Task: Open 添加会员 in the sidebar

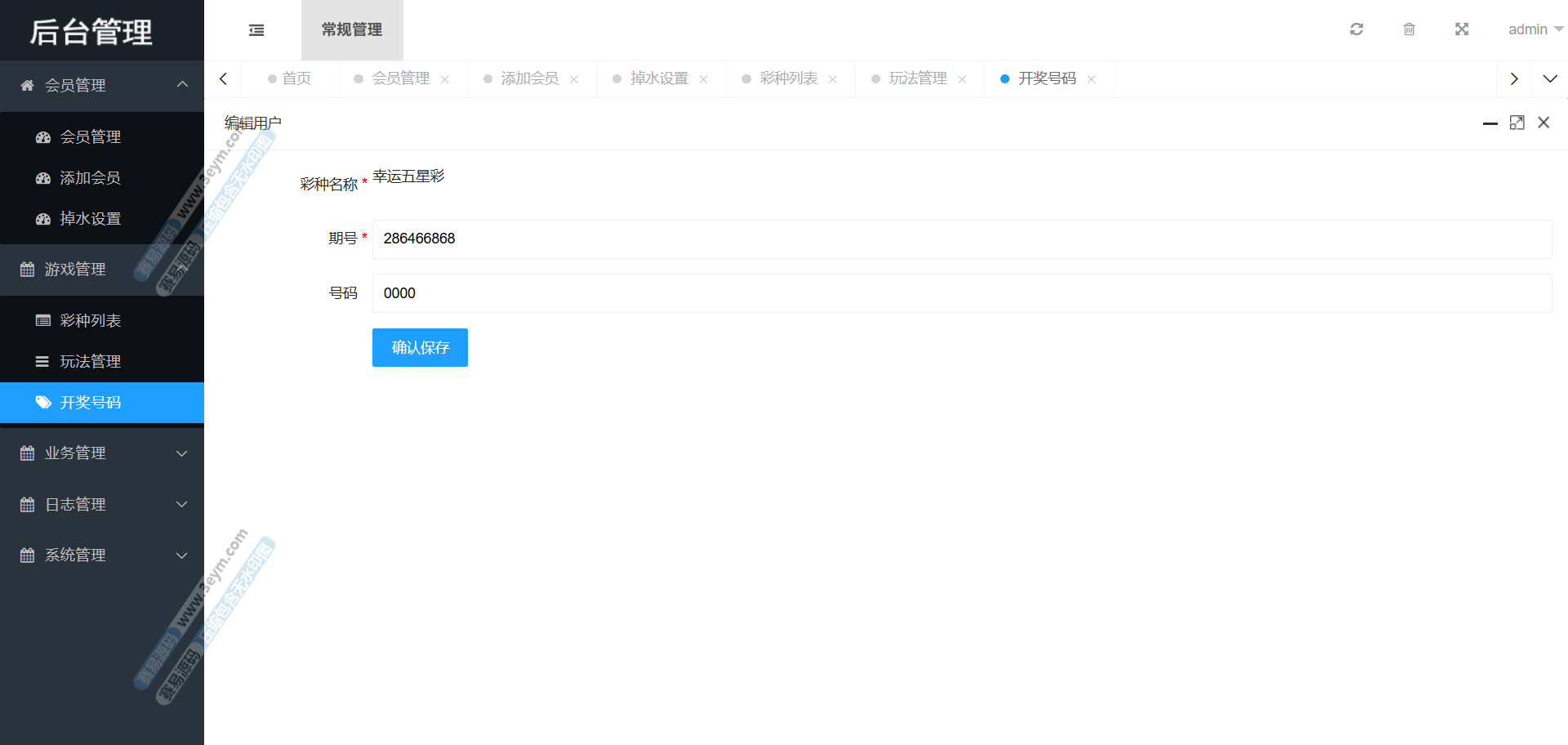Action: click(x=90, y=178)
